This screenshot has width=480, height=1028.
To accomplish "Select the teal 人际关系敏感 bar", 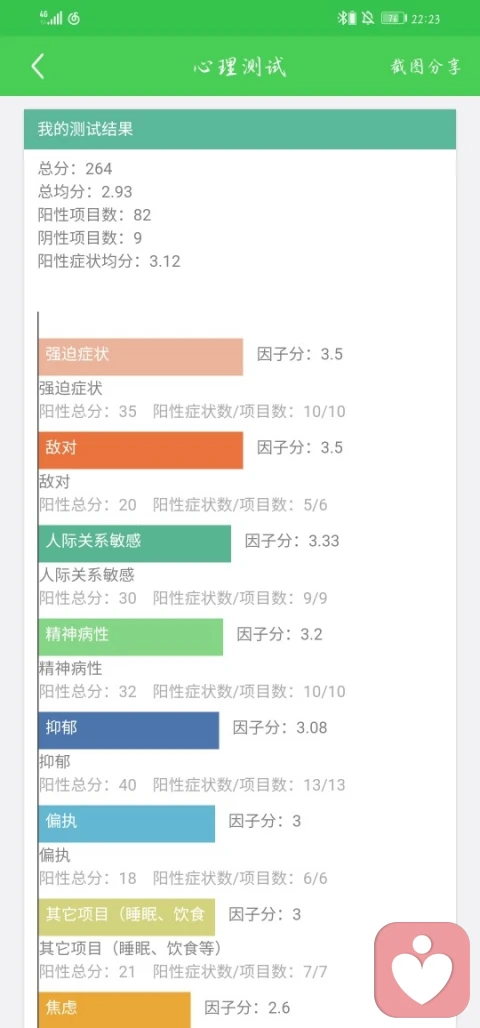I will point(135,543).
